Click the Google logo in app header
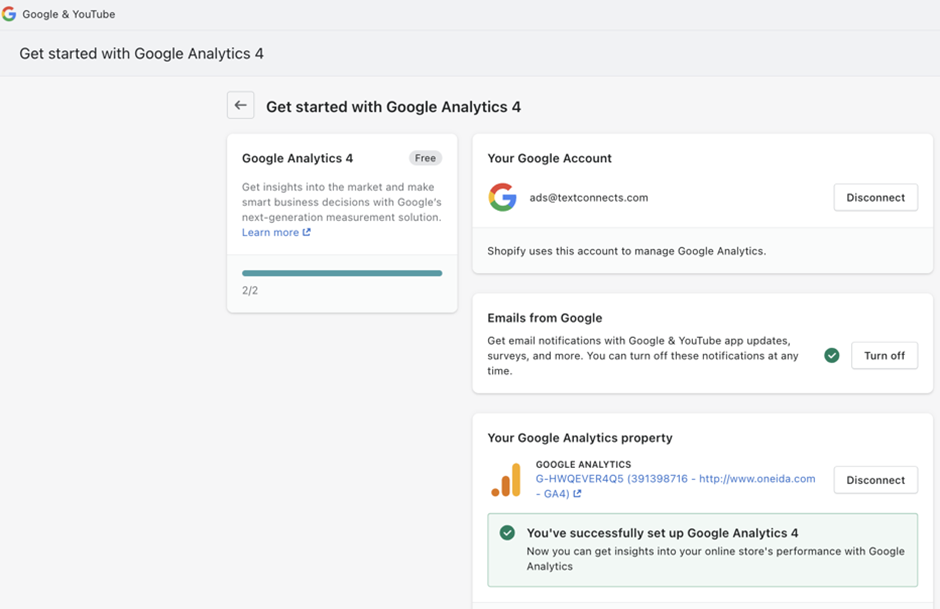The height and width of the screenshot is (609, 940). click(x=9, y=14)
